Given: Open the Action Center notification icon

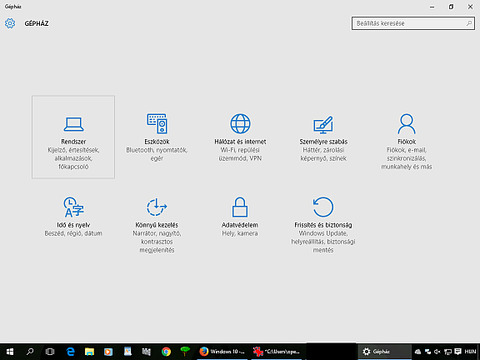Looking at the screenshot, I should tap(458, 351).
